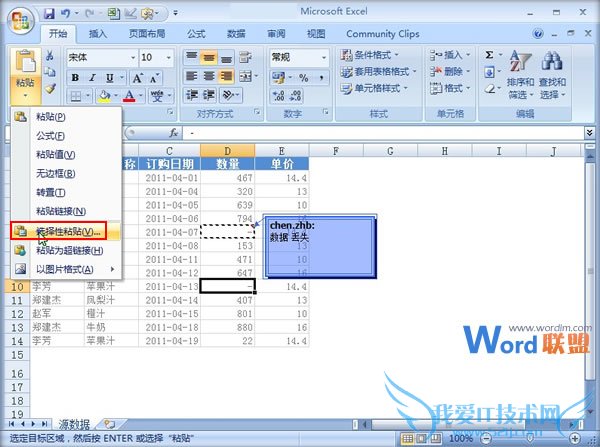The height and width of the screenshot is (447, 600).
Task: Toggle center horizontal alignment
Action: coord(209,76)
